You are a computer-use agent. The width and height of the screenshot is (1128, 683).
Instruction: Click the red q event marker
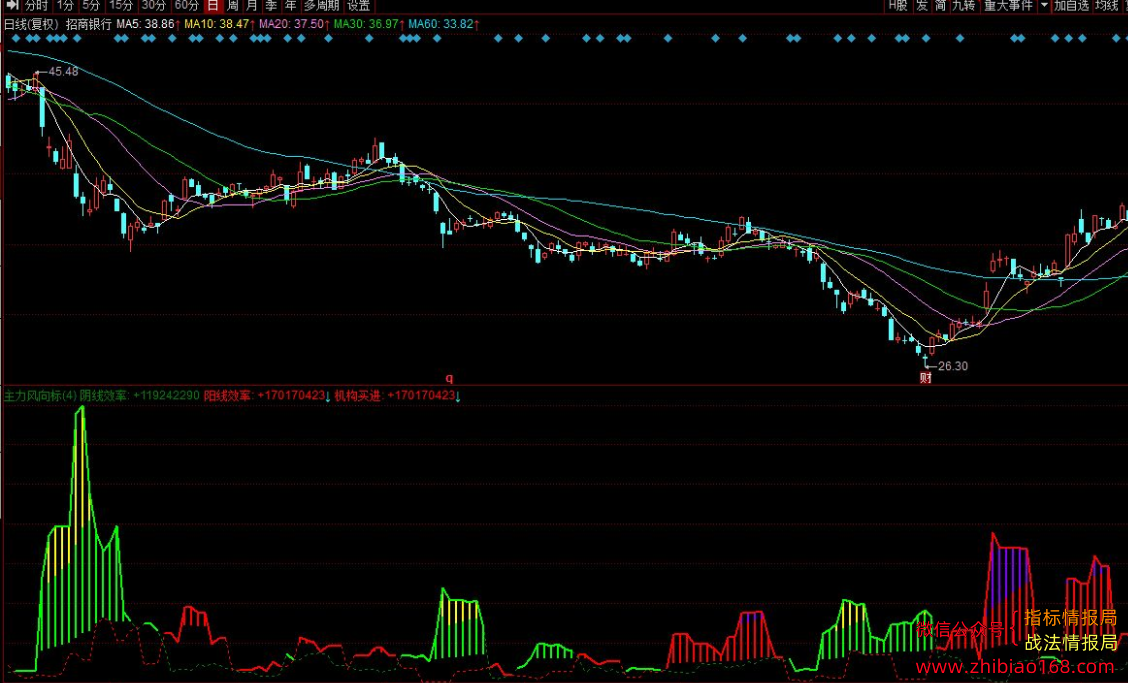[449, 377]
